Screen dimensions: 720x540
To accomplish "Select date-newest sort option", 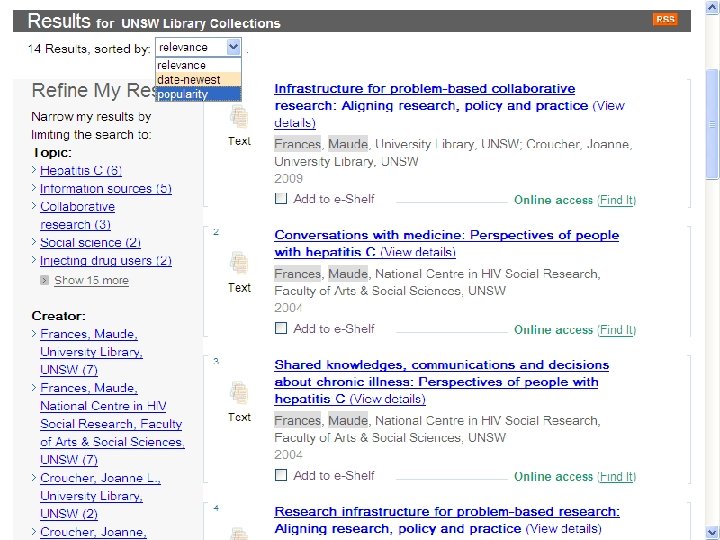I will tap(198, 79).
